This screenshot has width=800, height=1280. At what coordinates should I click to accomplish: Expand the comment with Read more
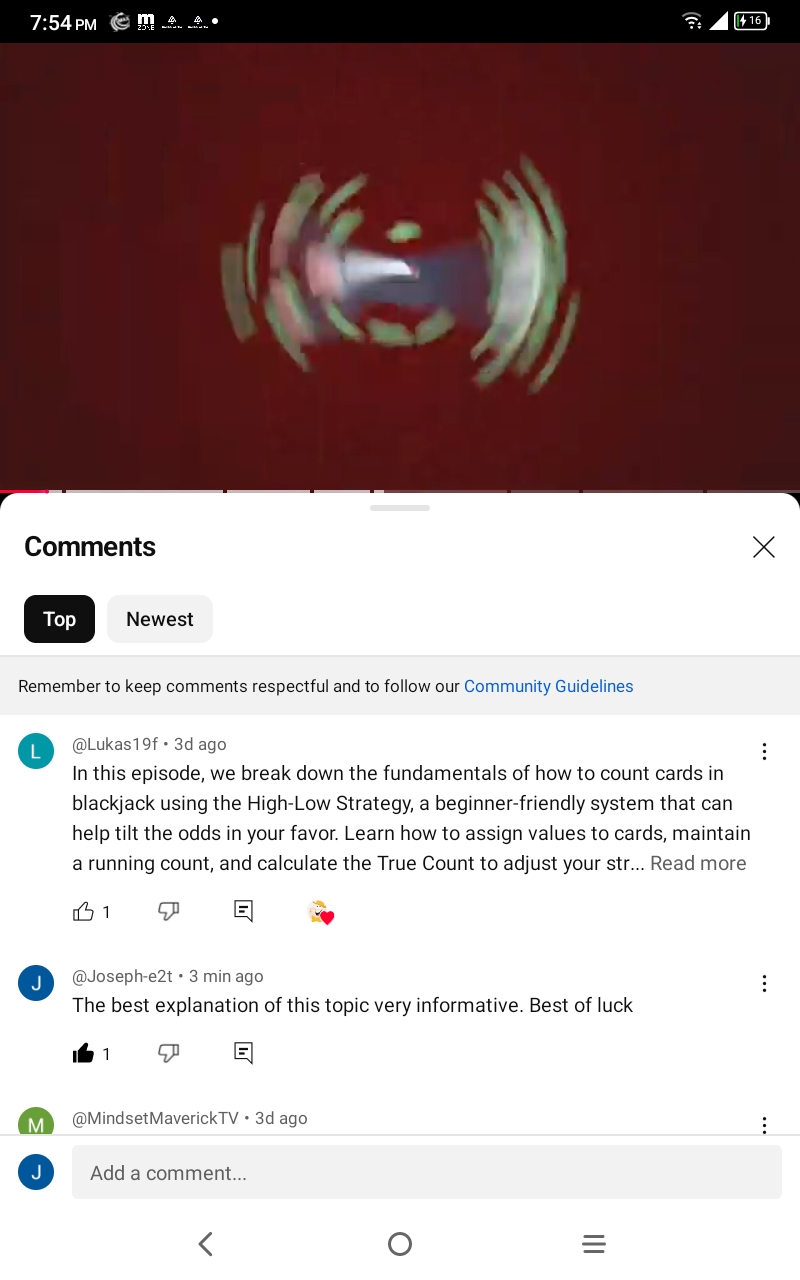(698, 863)
